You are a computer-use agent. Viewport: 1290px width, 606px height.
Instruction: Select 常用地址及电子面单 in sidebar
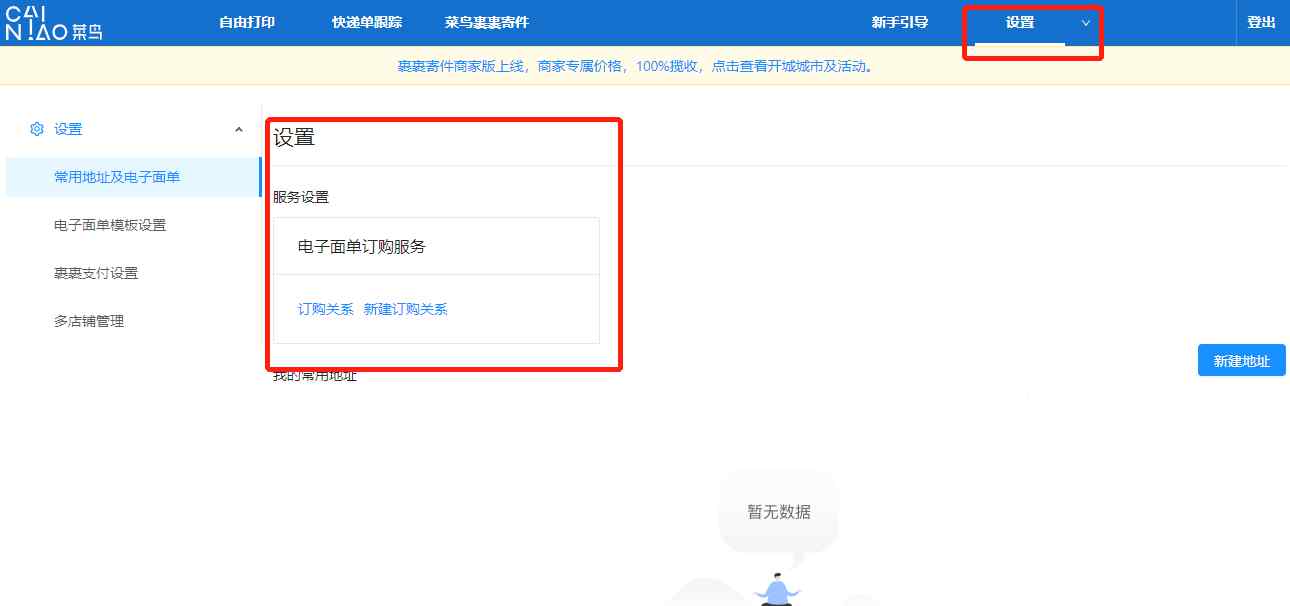[x=133, y=177]
